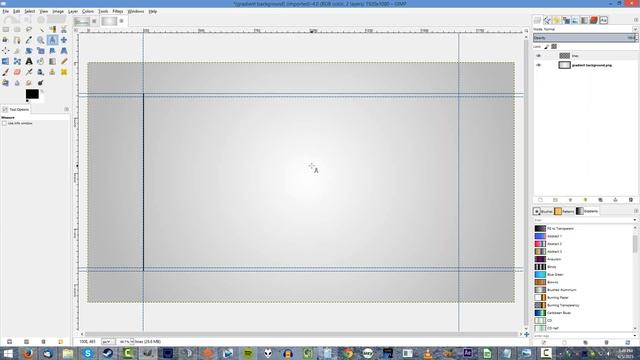Toggle visibility of gradient background.png layer
This screenshot has width=640, height=360.
coord(538,65)
